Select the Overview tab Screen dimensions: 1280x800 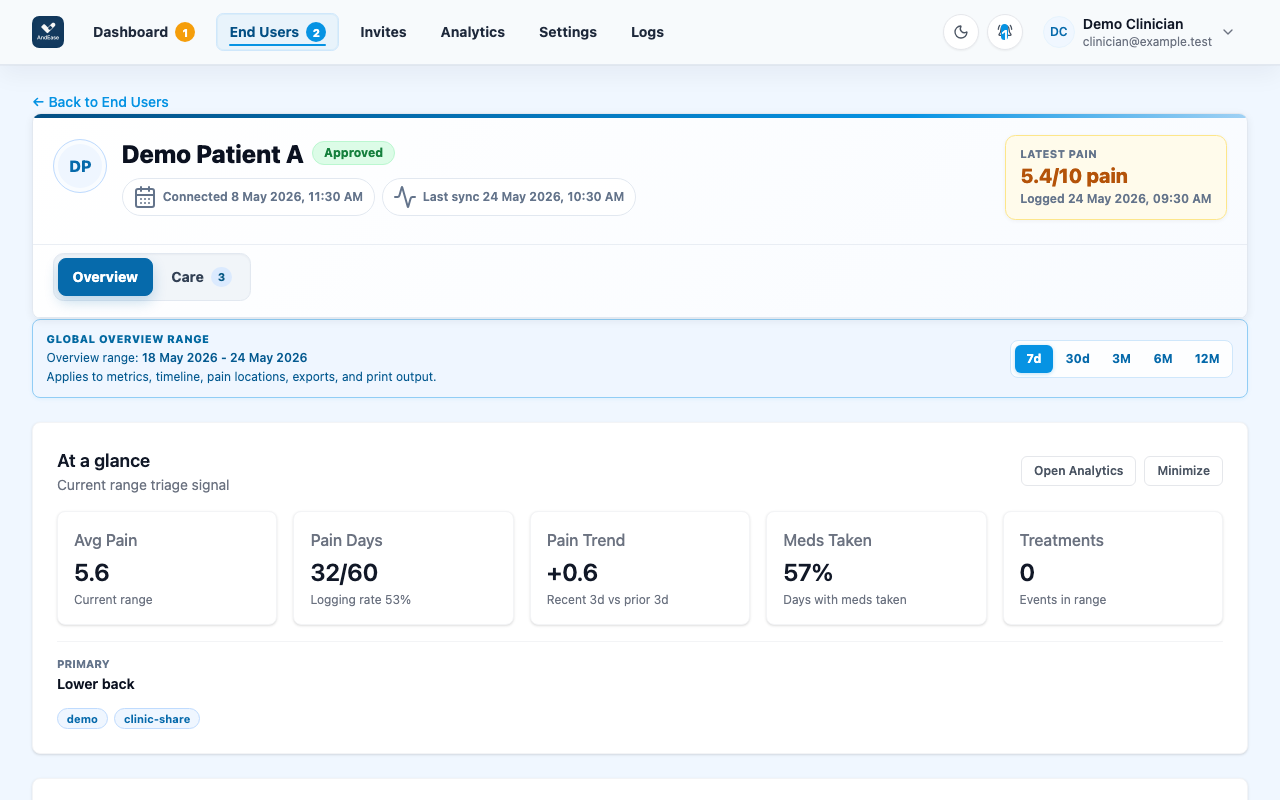click(x=105, y=277)
